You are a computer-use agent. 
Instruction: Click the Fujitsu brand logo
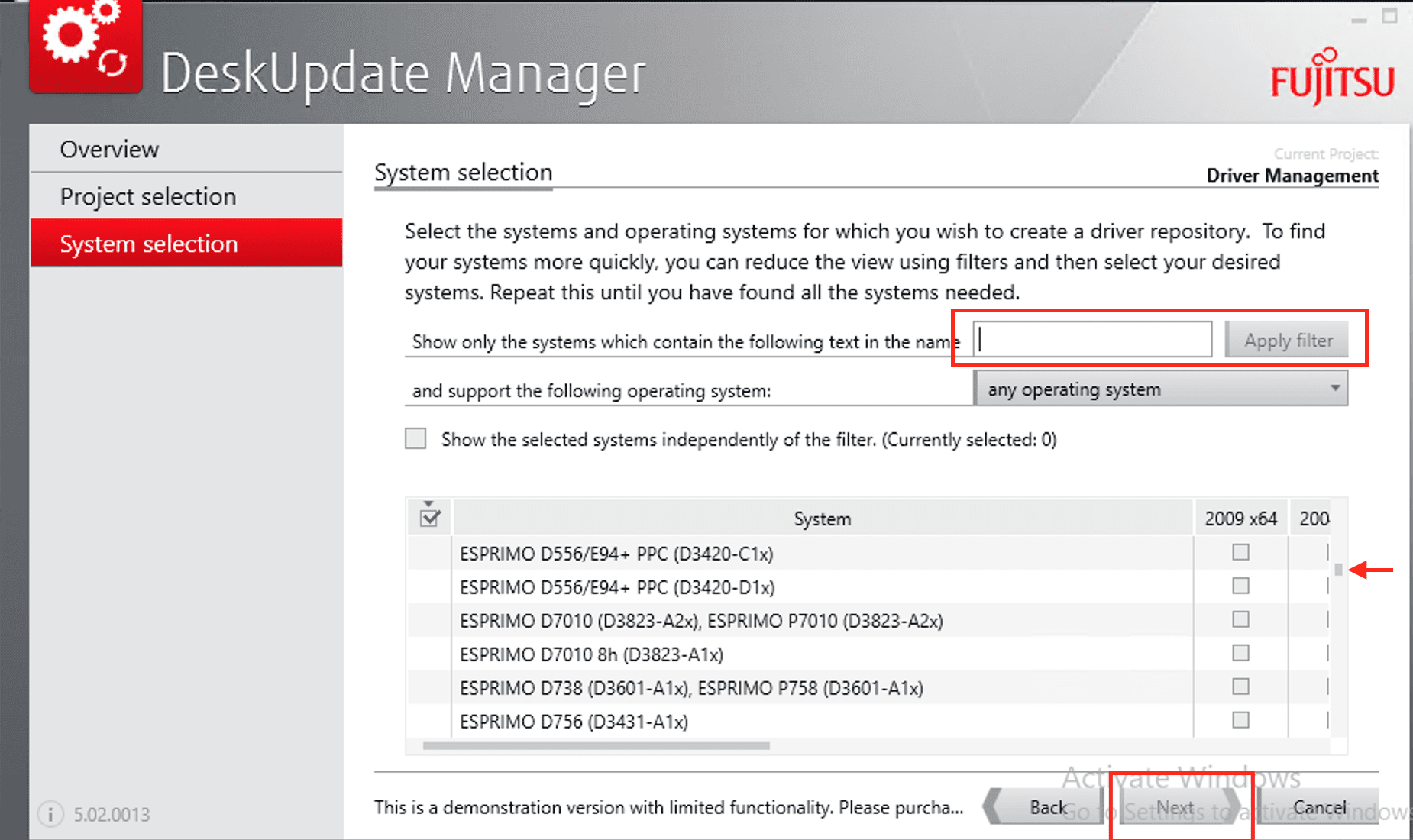coord(1332,79)
